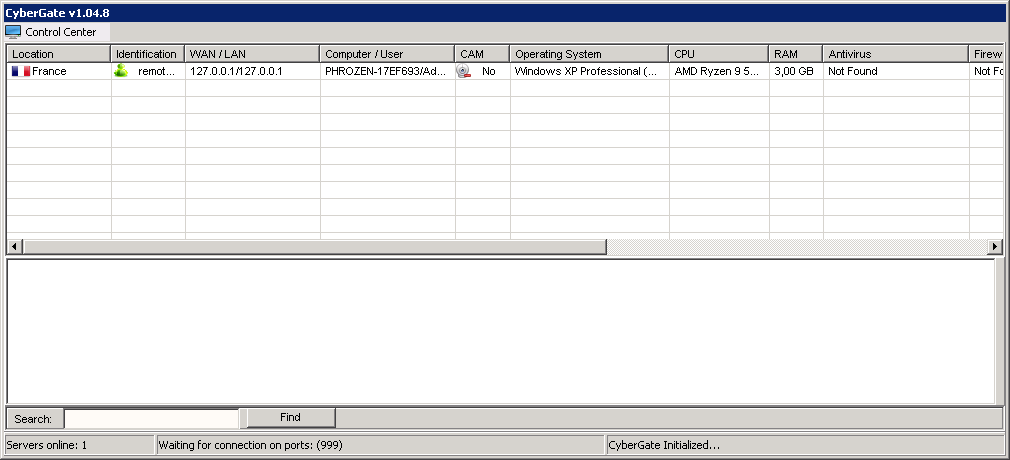Click the France flag icon in the Location column

click(20, 72)
